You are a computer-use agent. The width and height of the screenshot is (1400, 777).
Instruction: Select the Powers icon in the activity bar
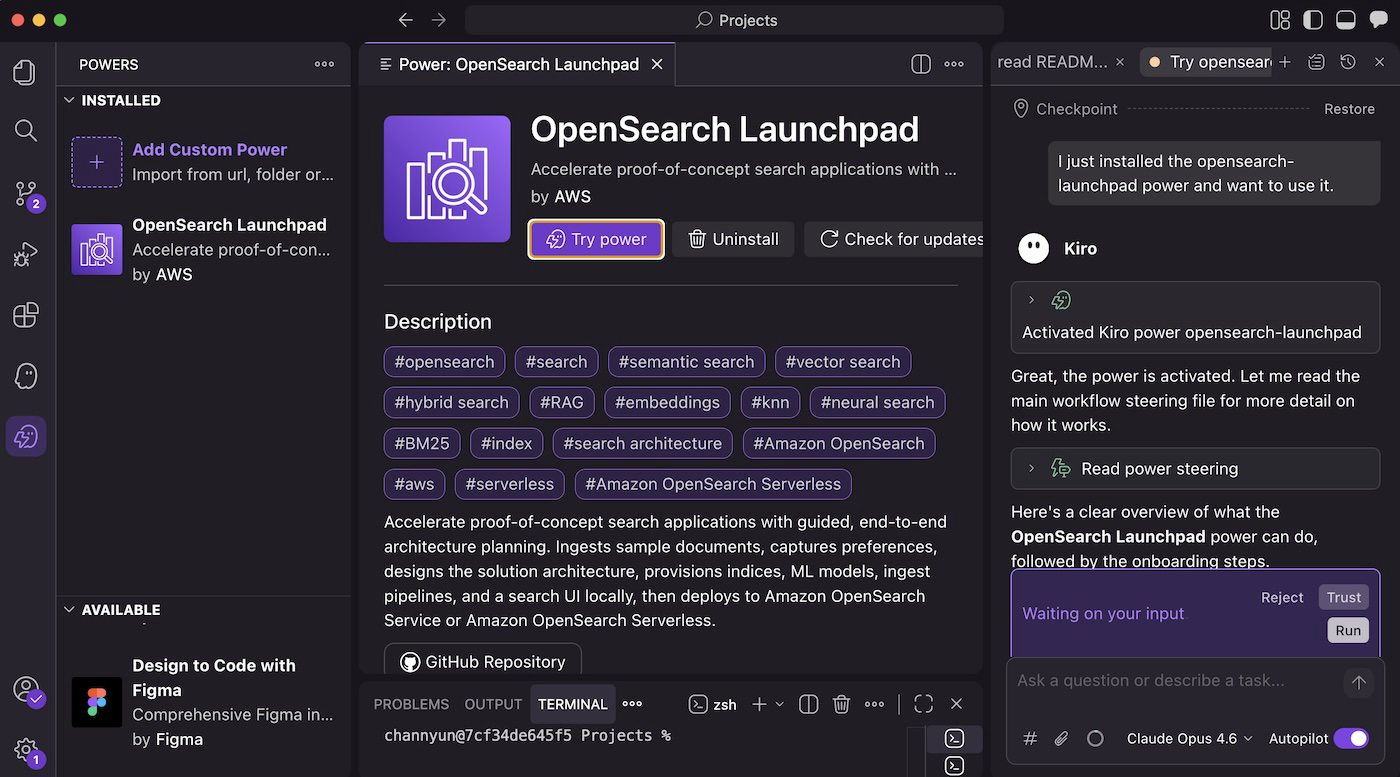pos(26,436)
